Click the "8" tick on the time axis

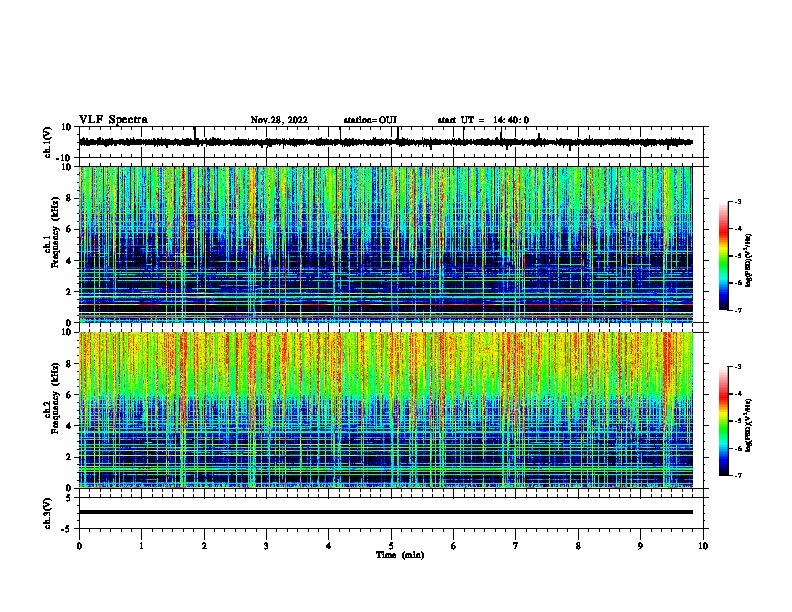pyautogui.click(x=578, y=546)
